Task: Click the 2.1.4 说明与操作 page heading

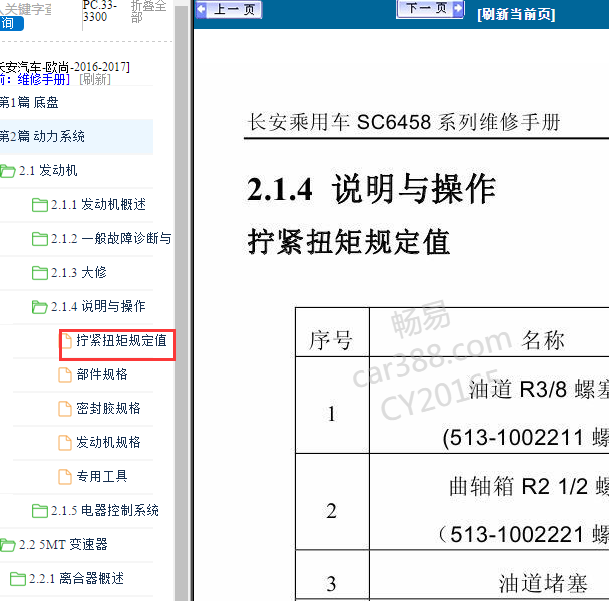Action: (371, 189)
